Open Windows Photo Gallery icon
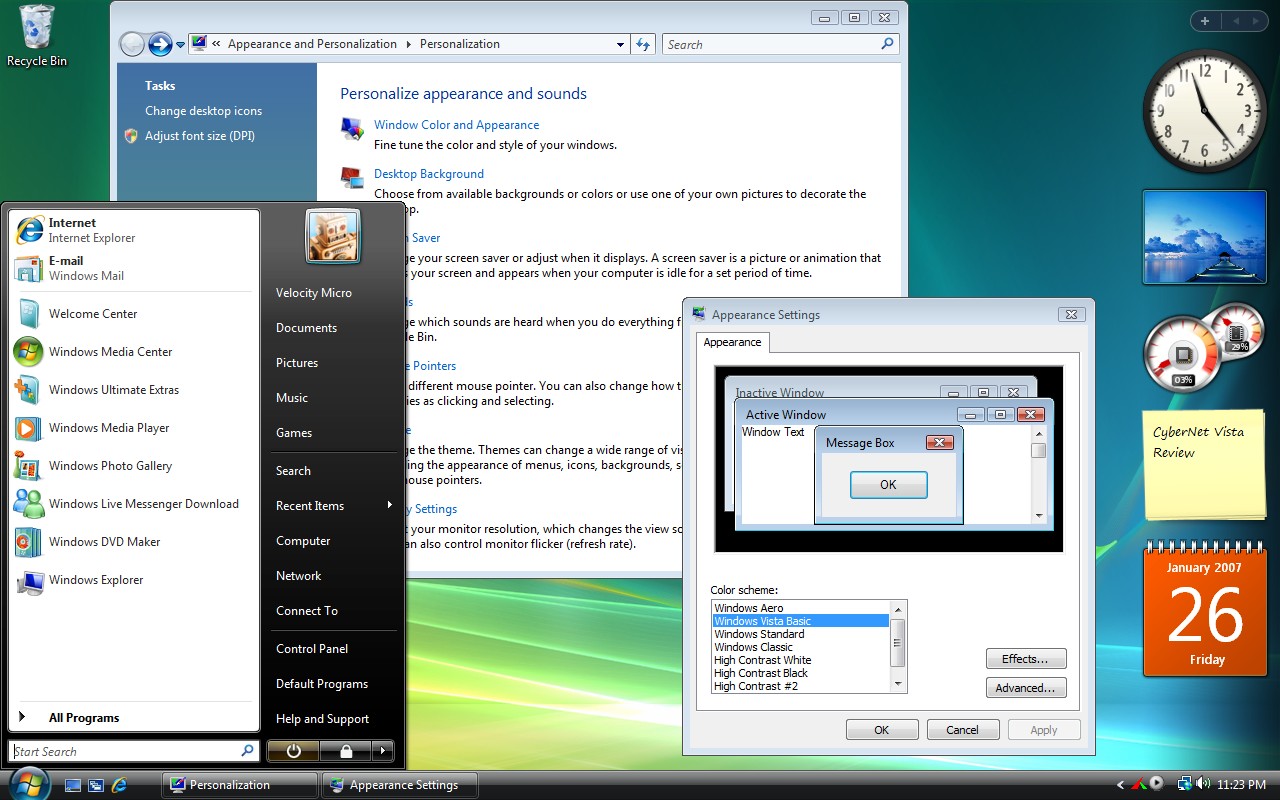 point(29,466)
